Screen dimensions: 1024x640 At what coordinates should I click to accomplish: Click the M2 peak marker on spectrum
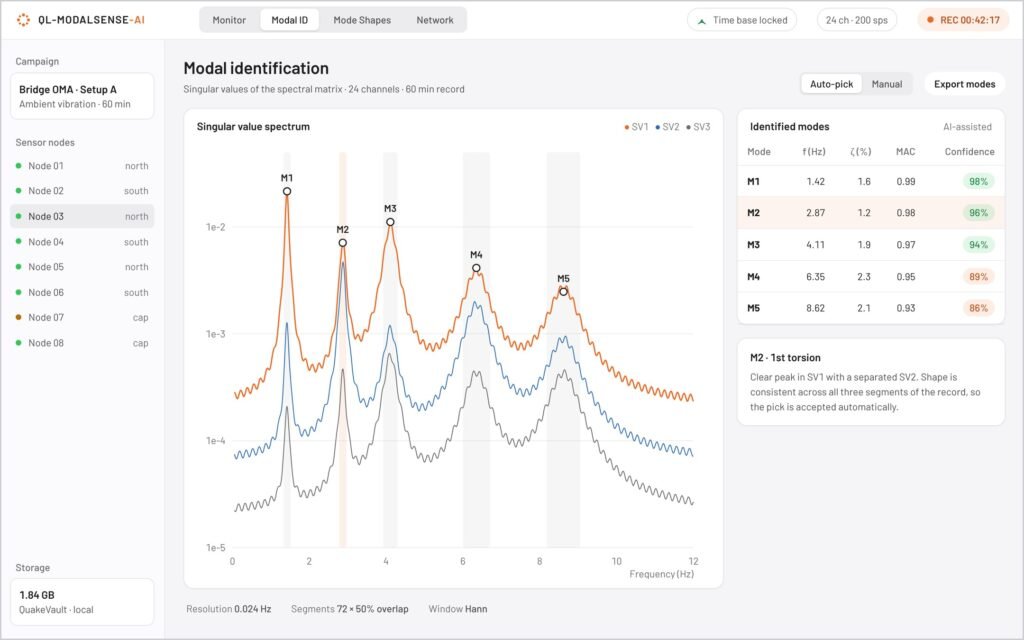342,243
